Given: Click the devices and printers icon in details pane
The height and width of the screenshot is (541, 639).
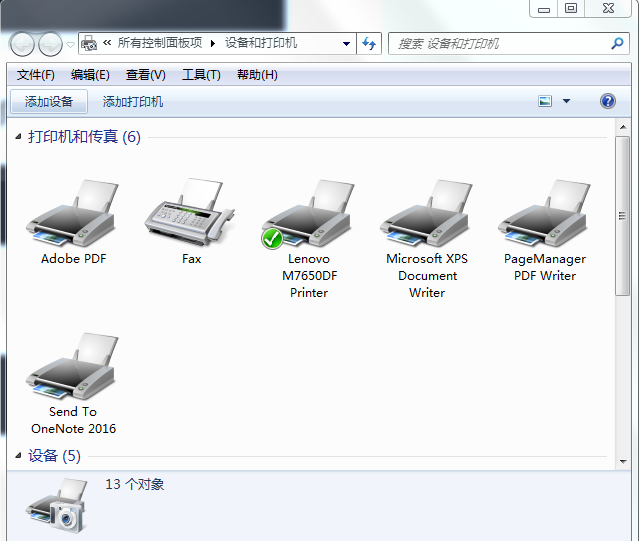Looking at the screenshot, I should (x=57, y=505).
